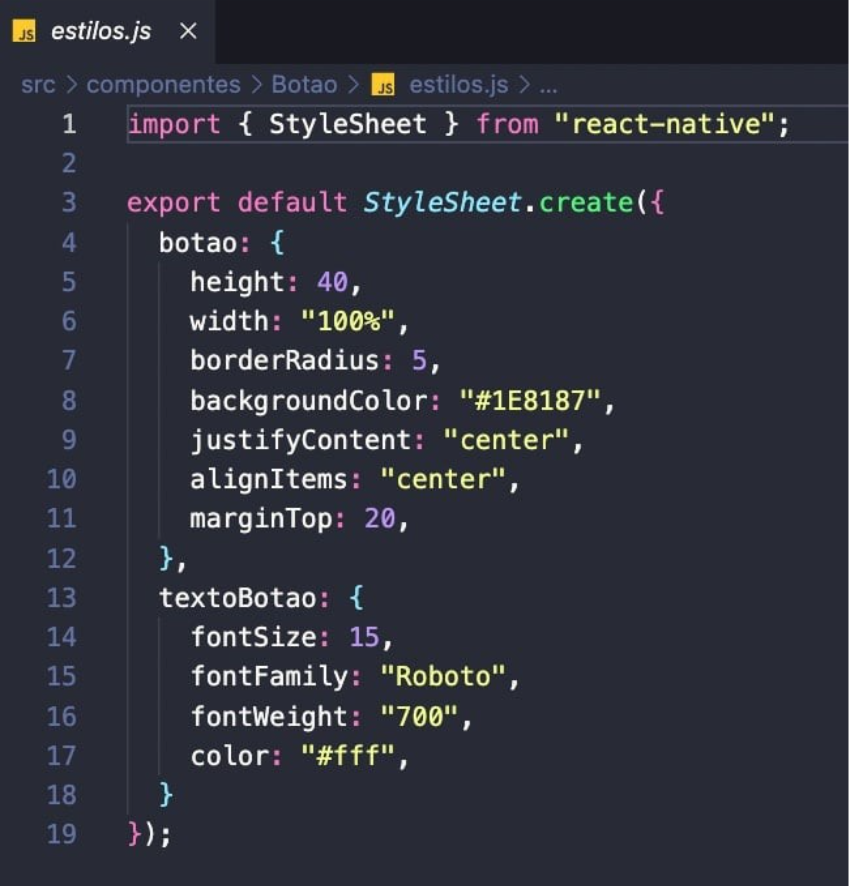Click line number 19 in the gutter

61,834
